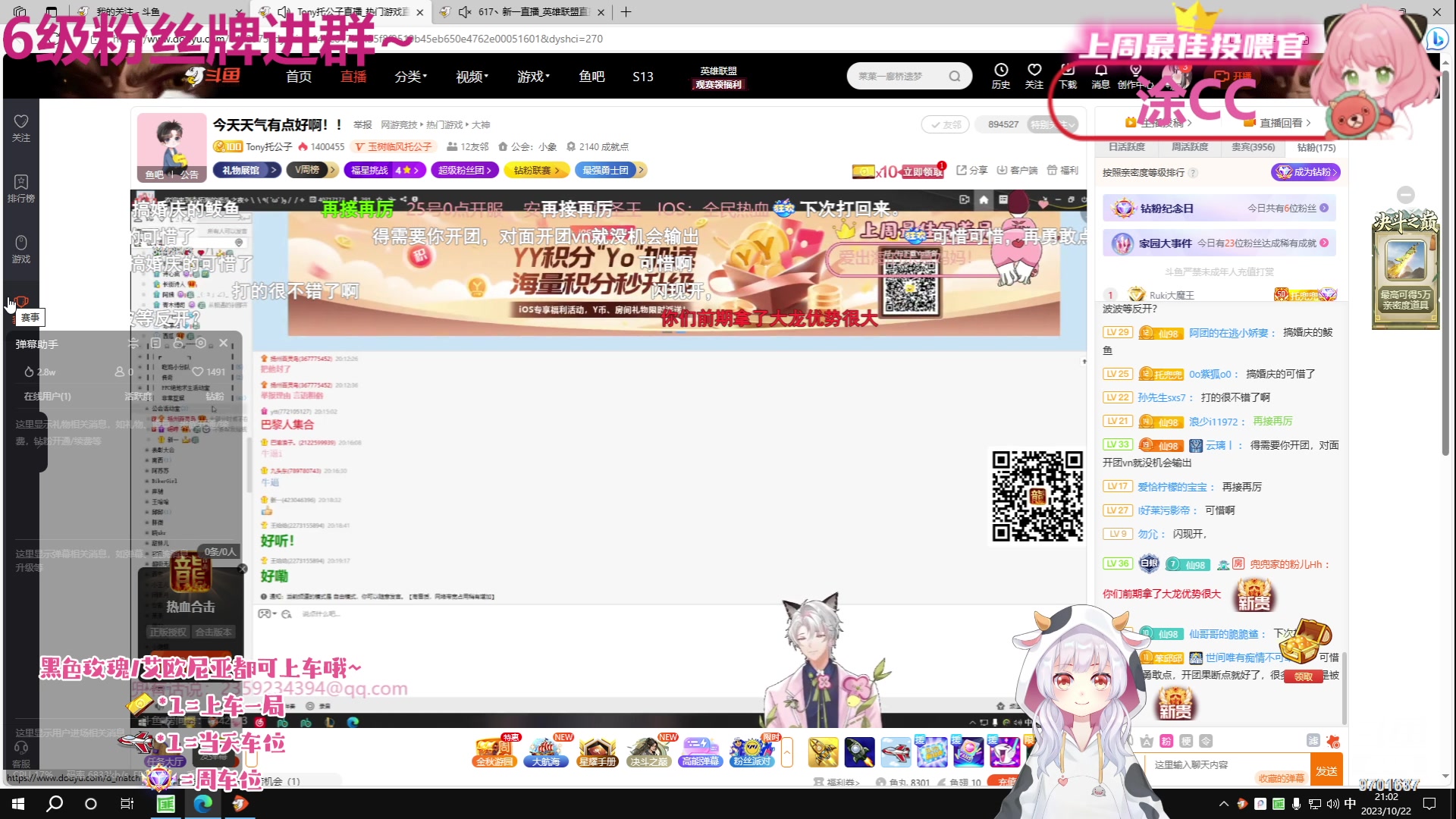Expand the 游戏 dropdown in navigation
Screen dimensions: 1456x819
pos(534,76)
